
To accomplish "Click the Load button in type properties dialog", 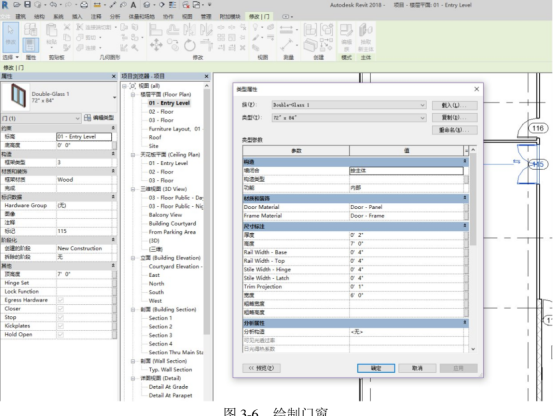I will tap(454, 105).
